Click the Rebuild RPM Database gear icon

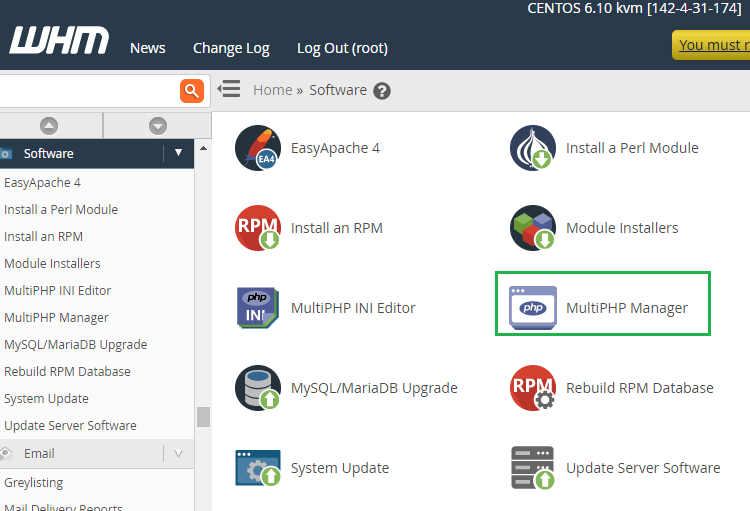(x=533, y=388)
